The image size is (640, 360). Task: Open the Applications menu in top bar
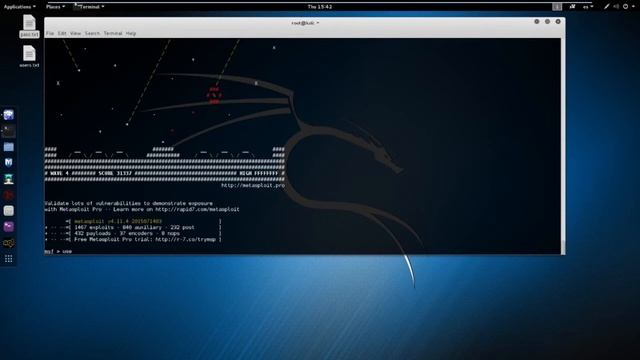point(19,7)
